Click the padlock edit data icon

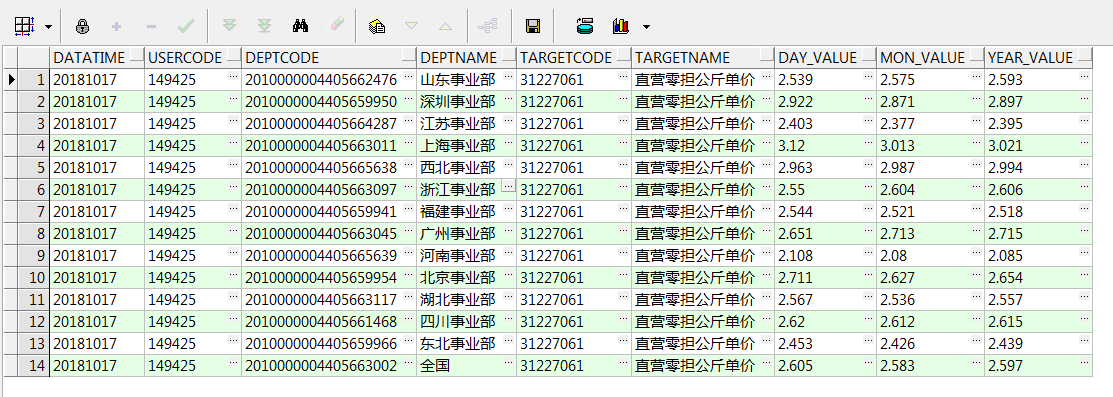tap(82, 27)
